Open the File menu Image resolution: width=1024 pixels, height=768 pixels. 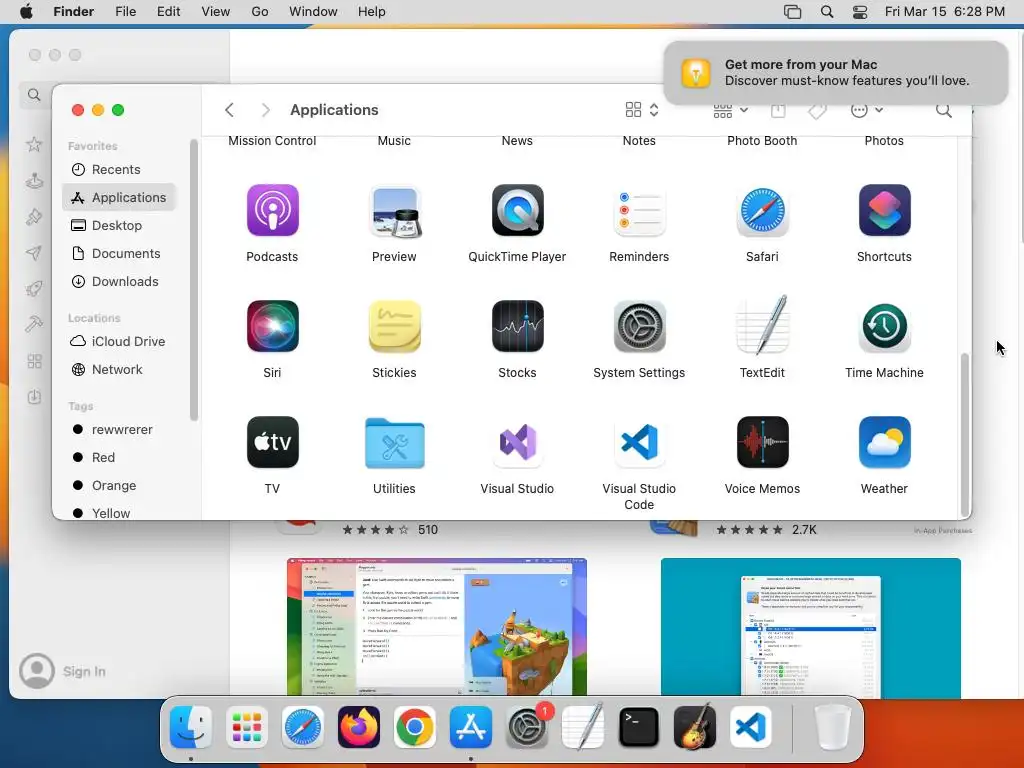pyautogui.click(x=125, y=12)
